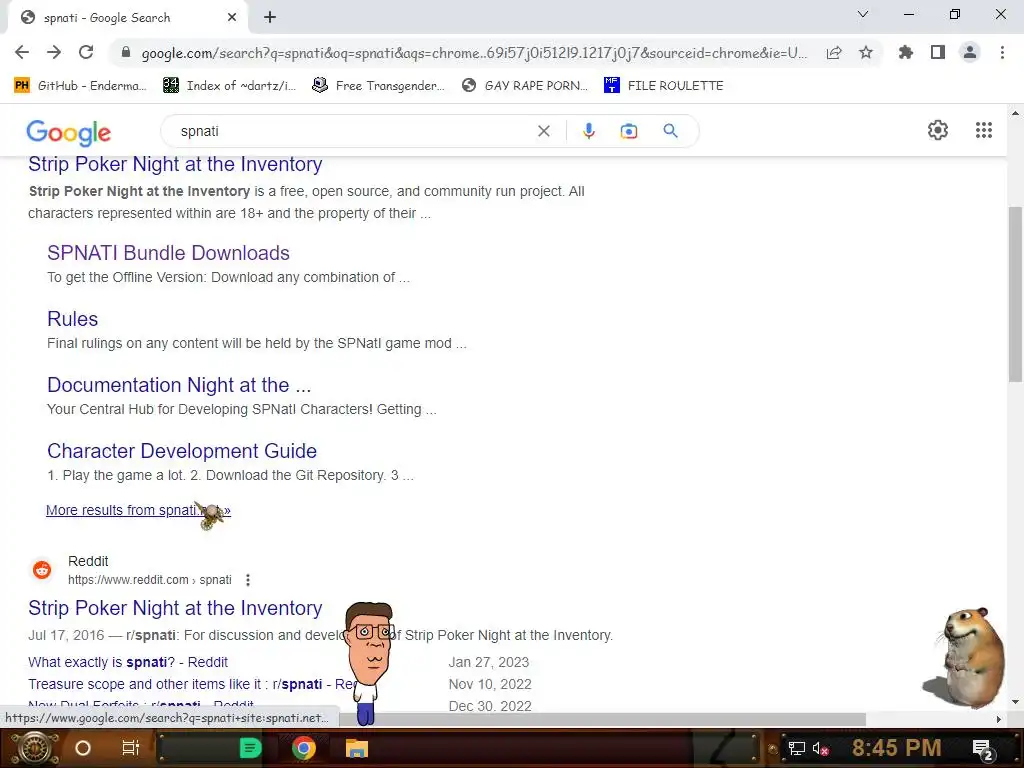Open the Google apps grid

click(x=984, y=130)
